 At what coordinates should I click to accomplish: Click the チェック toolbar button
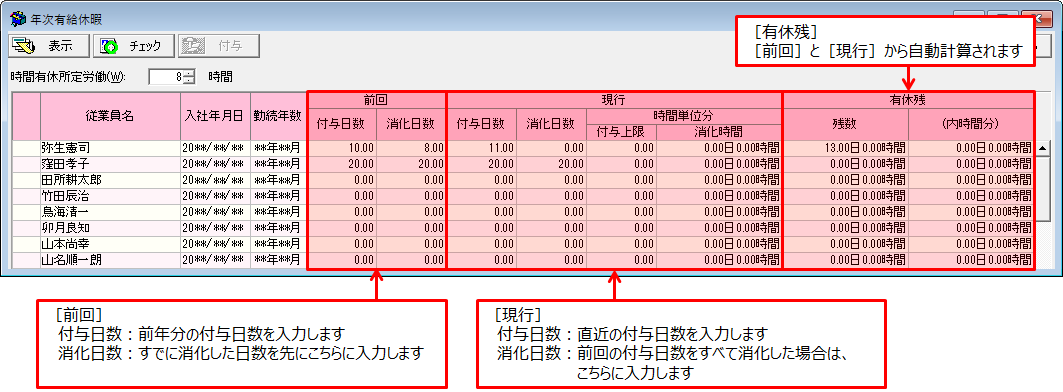pos(134,46)
